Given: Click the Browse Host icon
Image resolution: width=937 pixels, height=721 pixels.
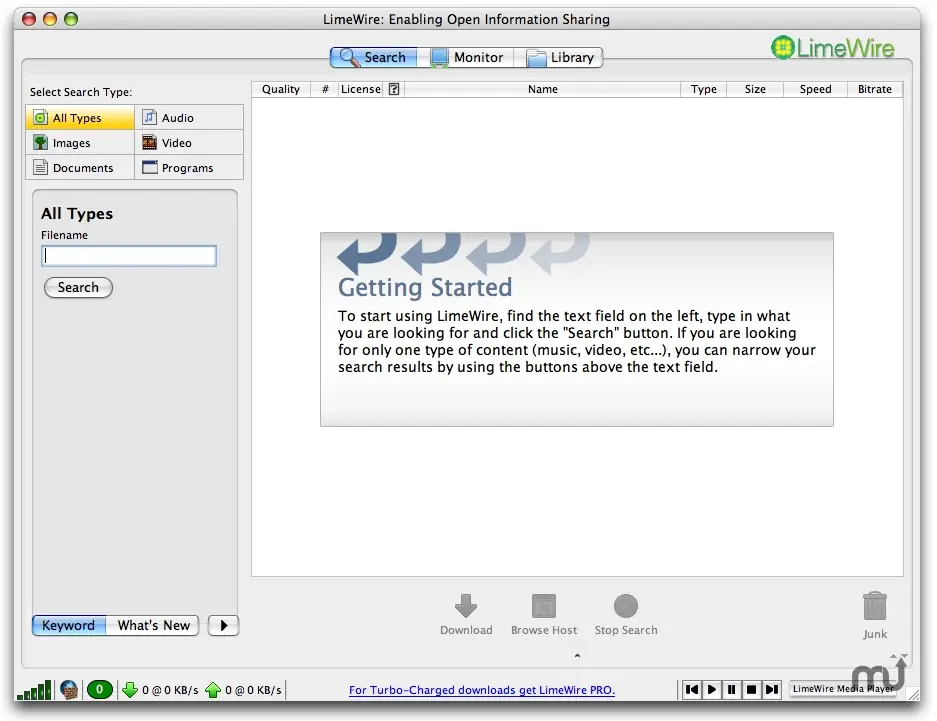Looking at the screenshot, I should click(x=544, y=606).
